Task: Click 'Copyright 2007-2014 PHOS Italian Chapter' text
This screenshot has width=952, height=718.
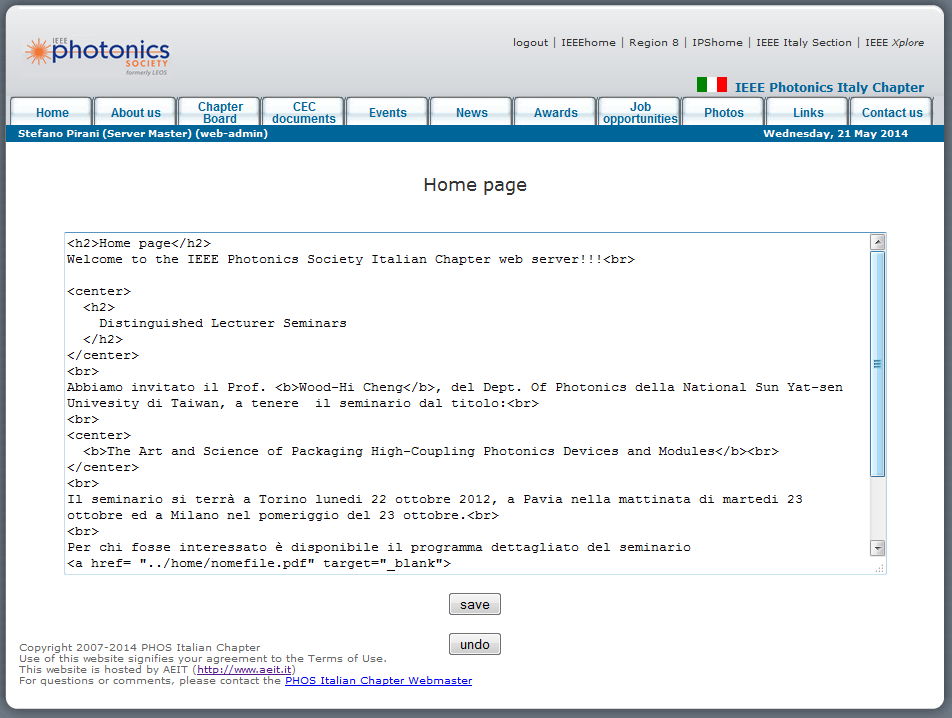Action: [x=140, y=648]
